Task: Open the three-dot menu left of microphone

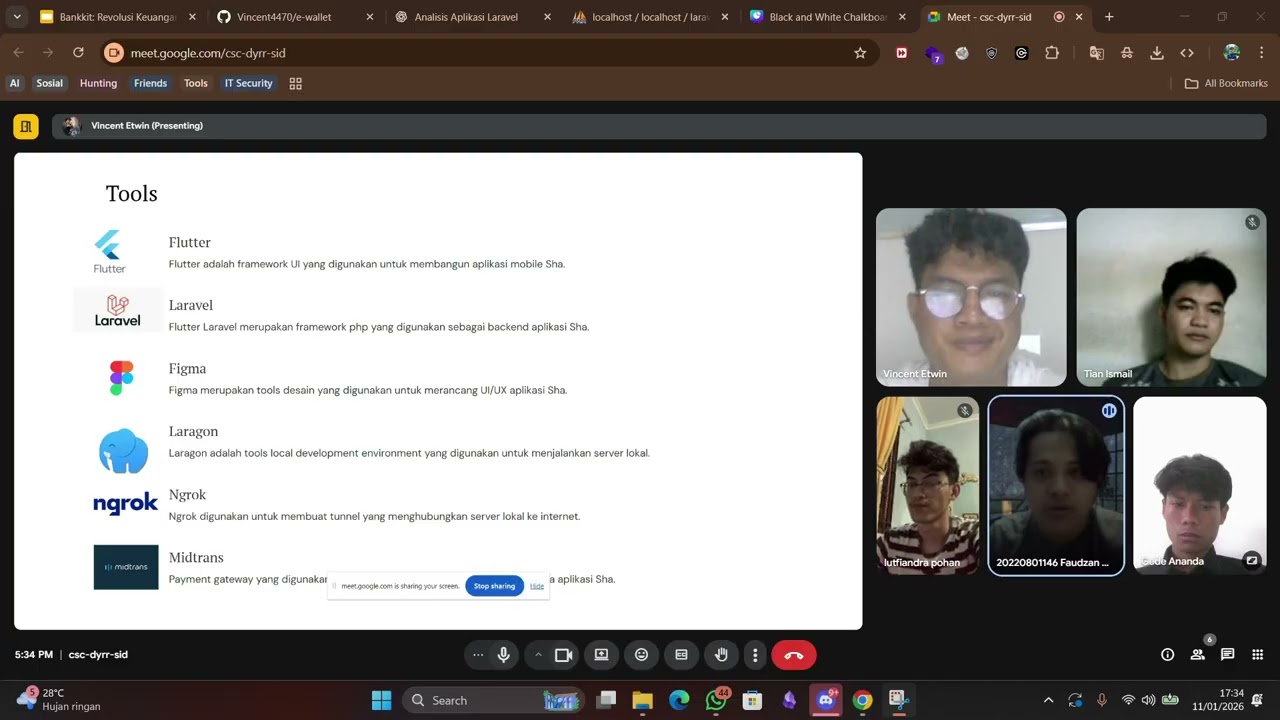Action: pos(478,655)
